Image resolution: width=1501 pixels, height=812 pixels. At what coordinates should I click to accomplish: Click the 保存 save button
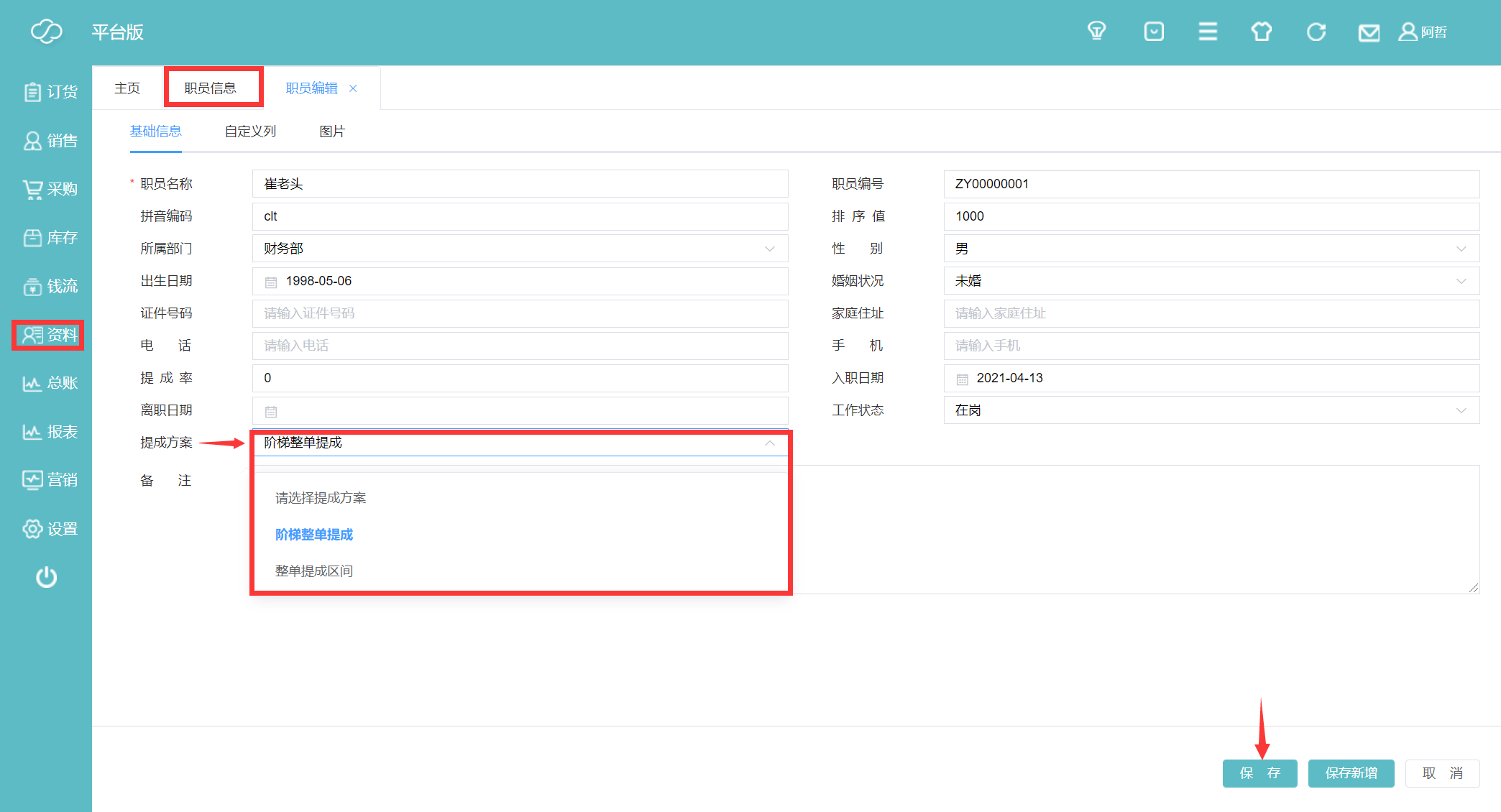pyautogui.click(x=1259, y=773)
